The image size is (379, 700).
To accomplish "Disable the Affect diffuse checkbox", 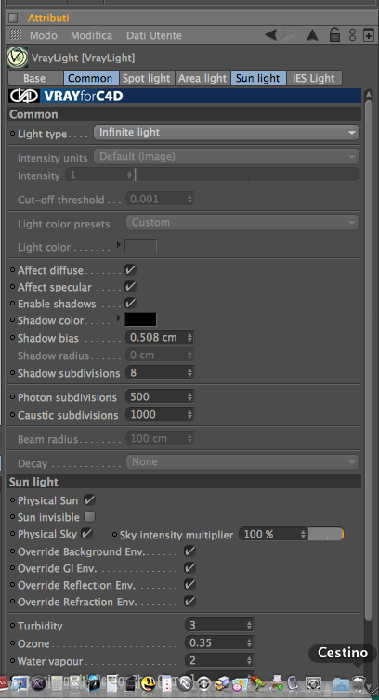I will point(130,270).
